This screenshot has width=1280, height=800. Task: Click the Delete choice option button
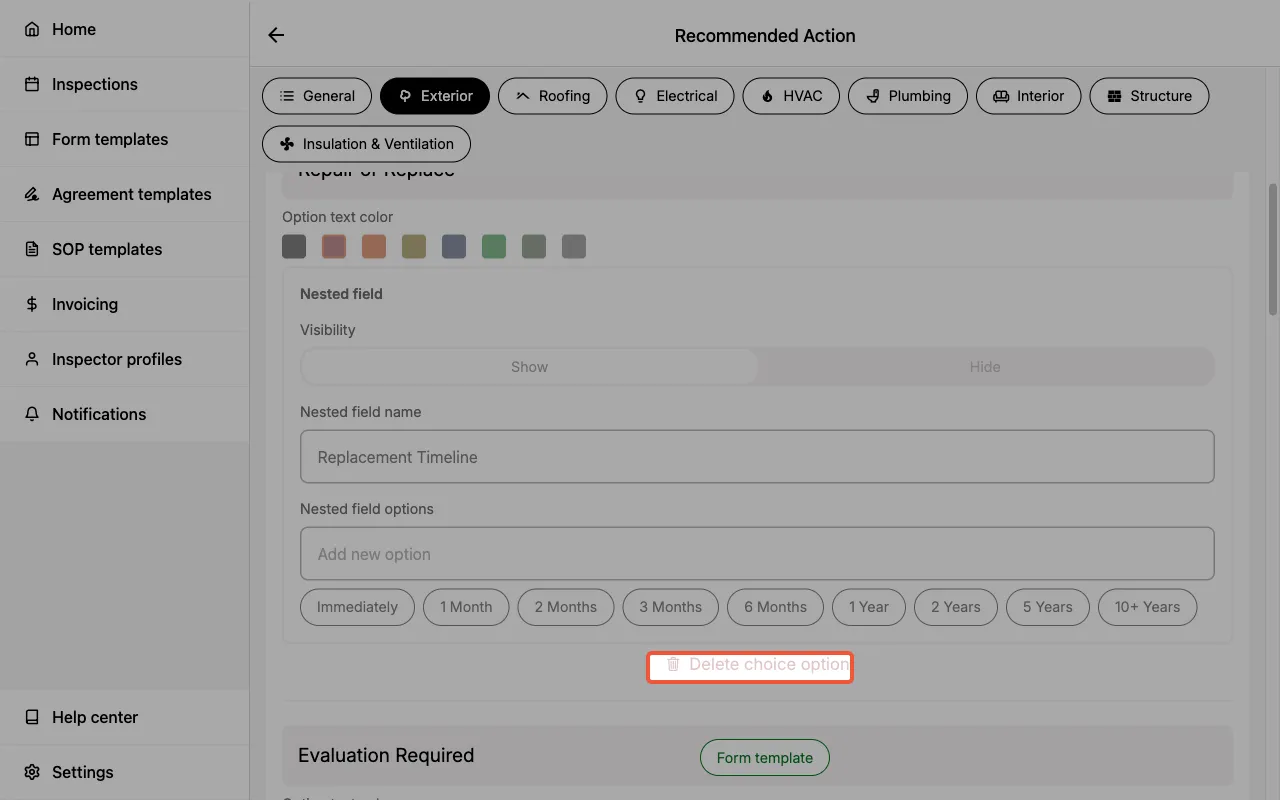click(750, 664)
